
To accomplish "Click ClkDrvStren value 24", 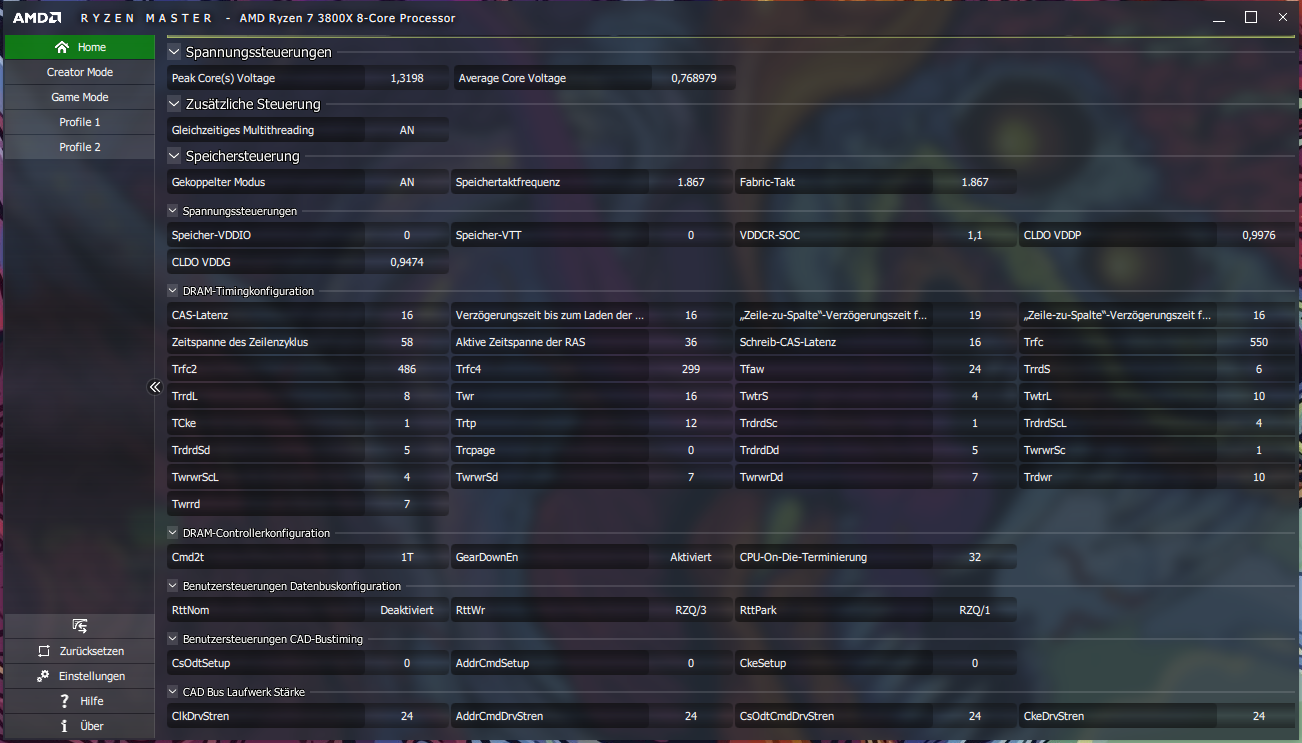I will coord(407,716).
